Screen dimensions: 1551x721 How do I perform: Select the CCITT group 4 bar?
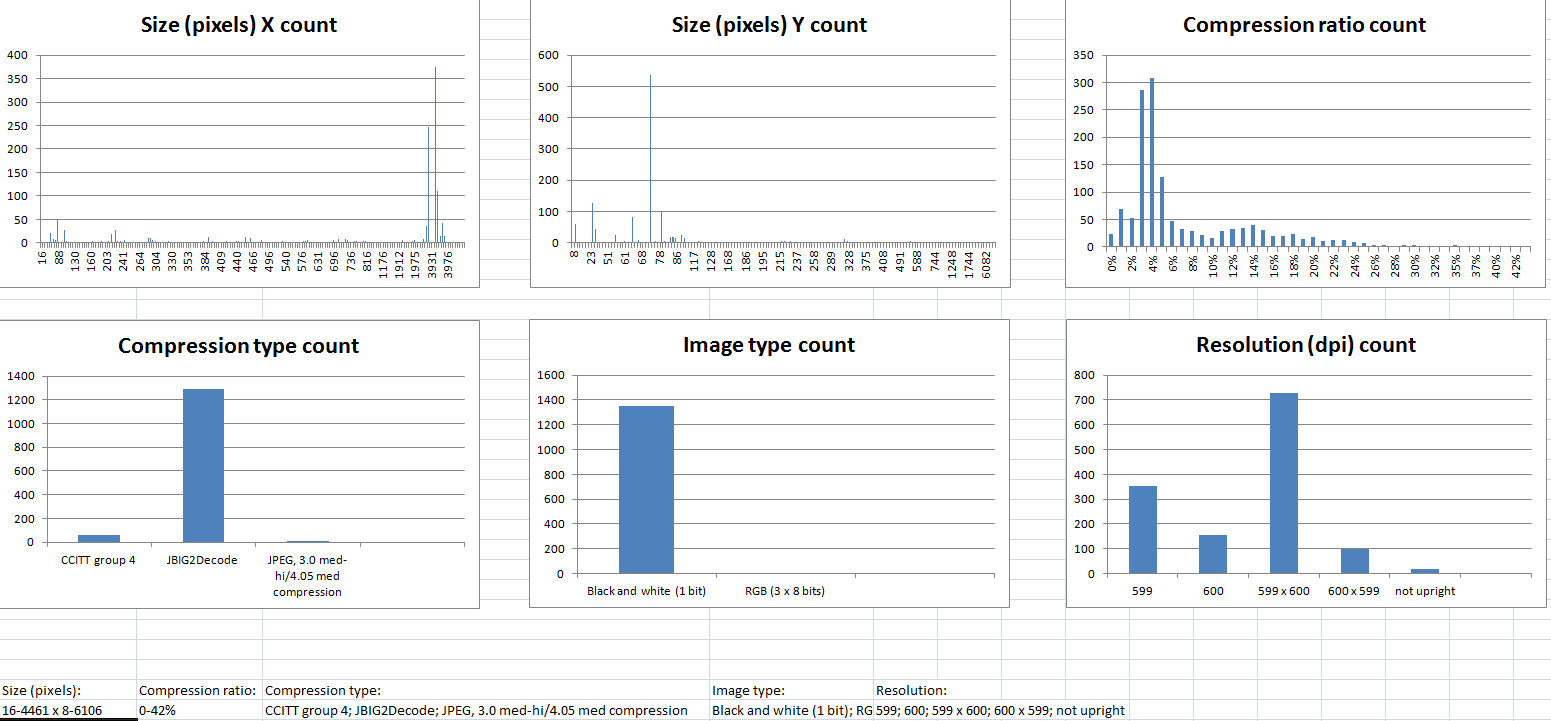point(98,539)
